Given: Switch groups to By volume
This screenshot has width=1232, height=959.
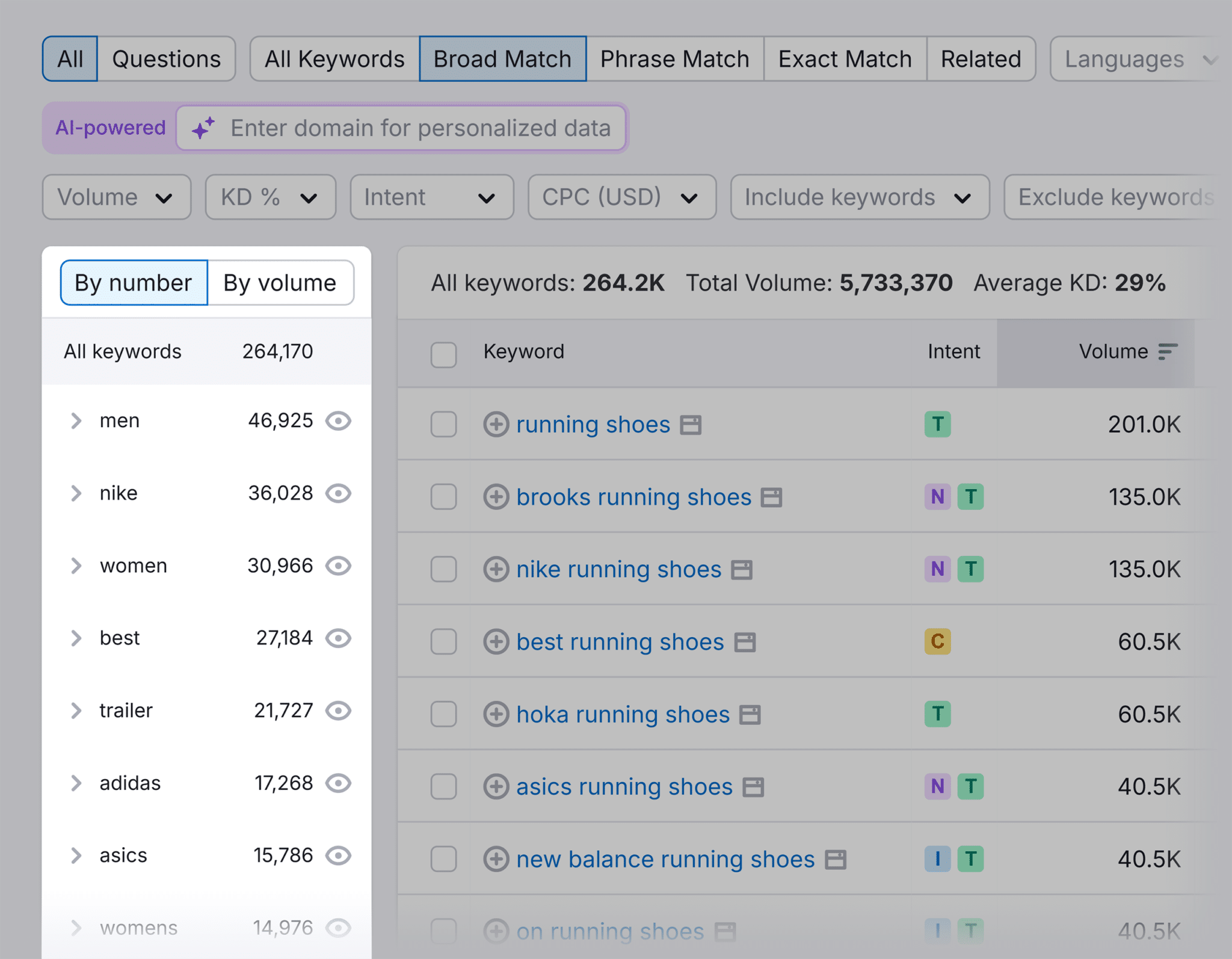Looking at the screenshot, I should (280, 283).
